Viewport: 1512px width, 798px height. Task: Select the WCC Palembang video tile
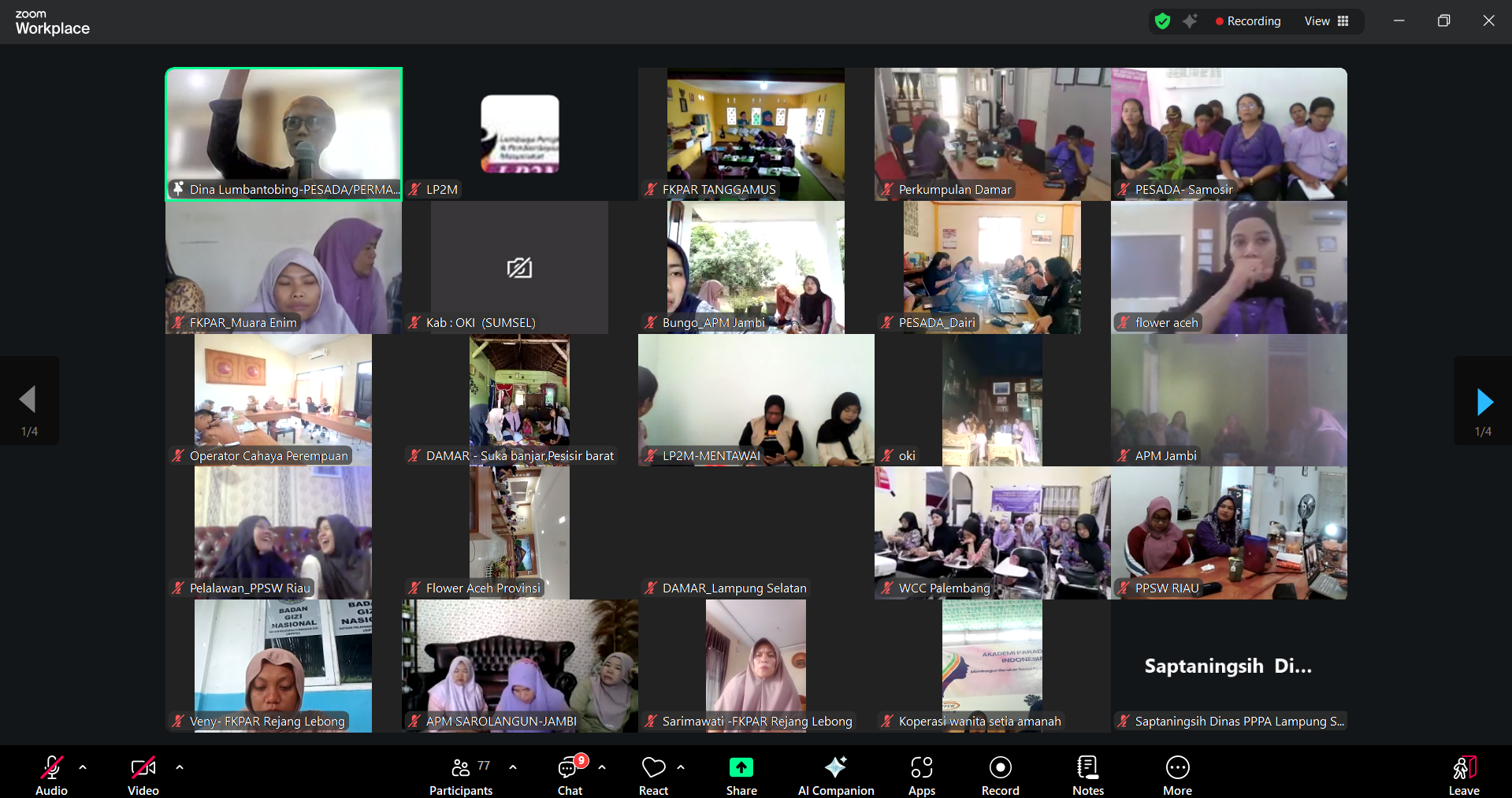(x=992, y=533)
